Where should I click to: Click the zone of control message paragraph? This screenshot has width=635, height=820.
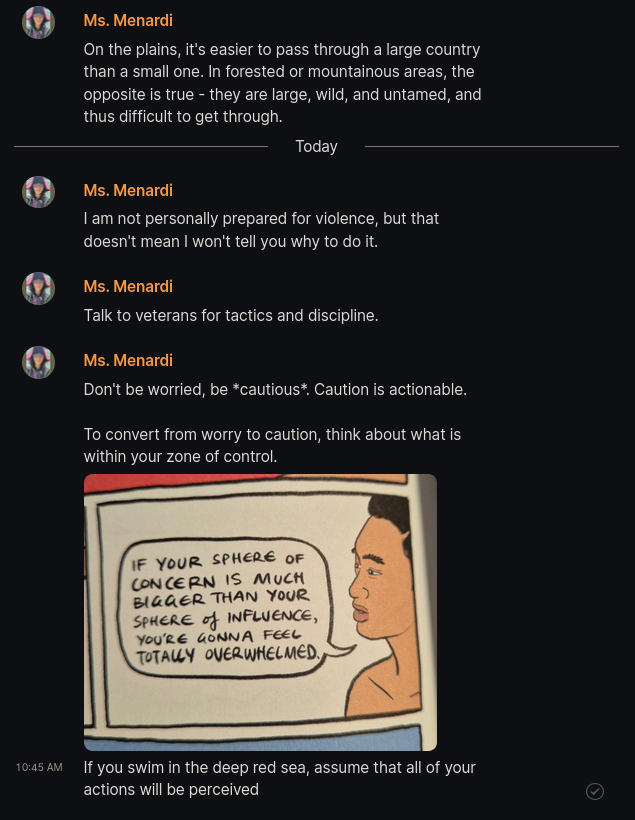272,446
